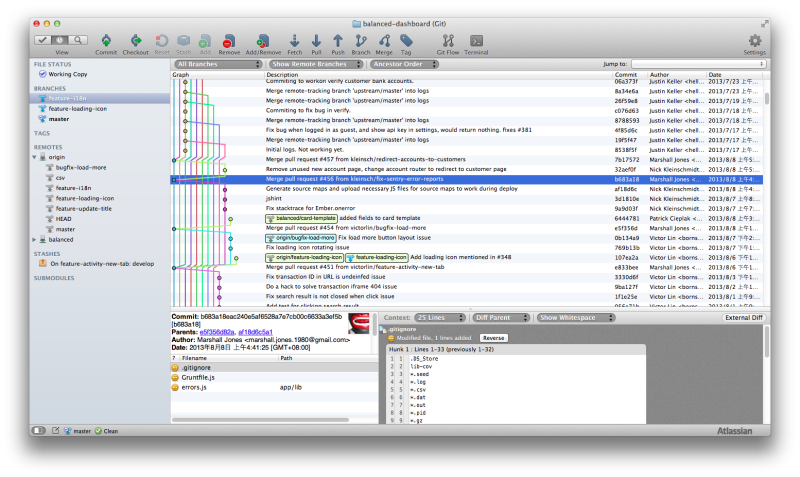The width and height of the screenshot is (800, 477).
Task: Click the Stash toolbar icon
Action: point(184,41)
